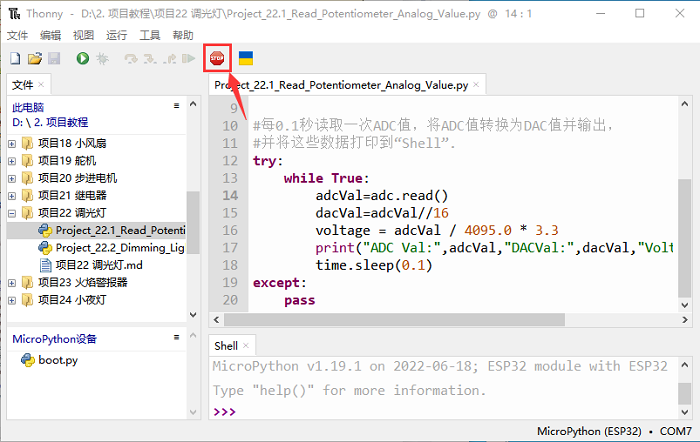Viewport: 700px width, 442px height.
Task: Click the Open file folder icon
Action: pyautogui.click(x=34, y=60)
